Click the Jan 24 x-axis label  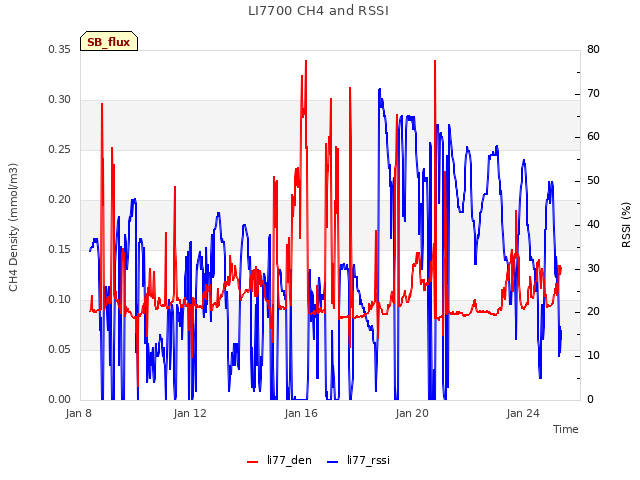point(523,413)
